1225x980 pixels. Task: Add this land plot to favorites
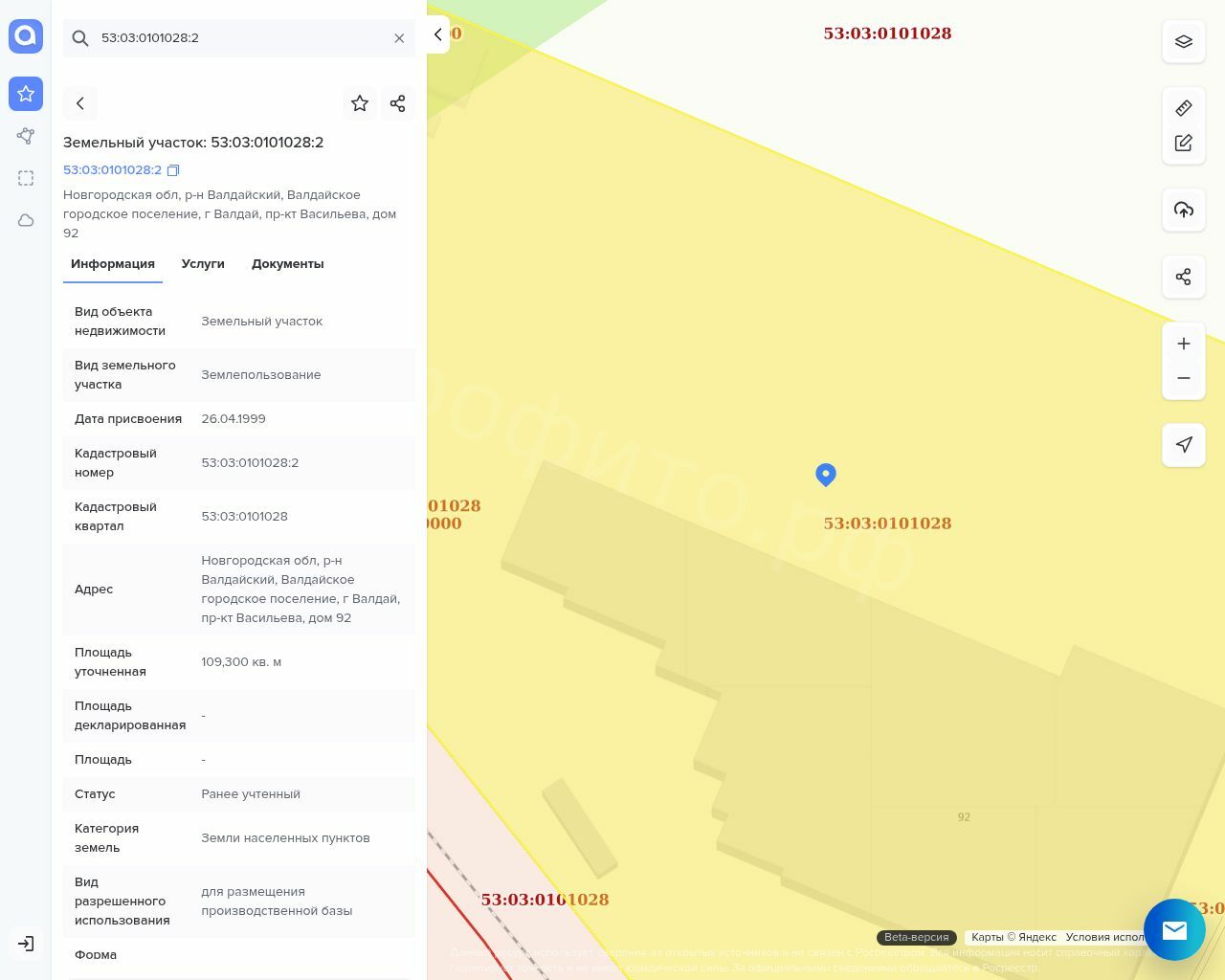(360, 103)
